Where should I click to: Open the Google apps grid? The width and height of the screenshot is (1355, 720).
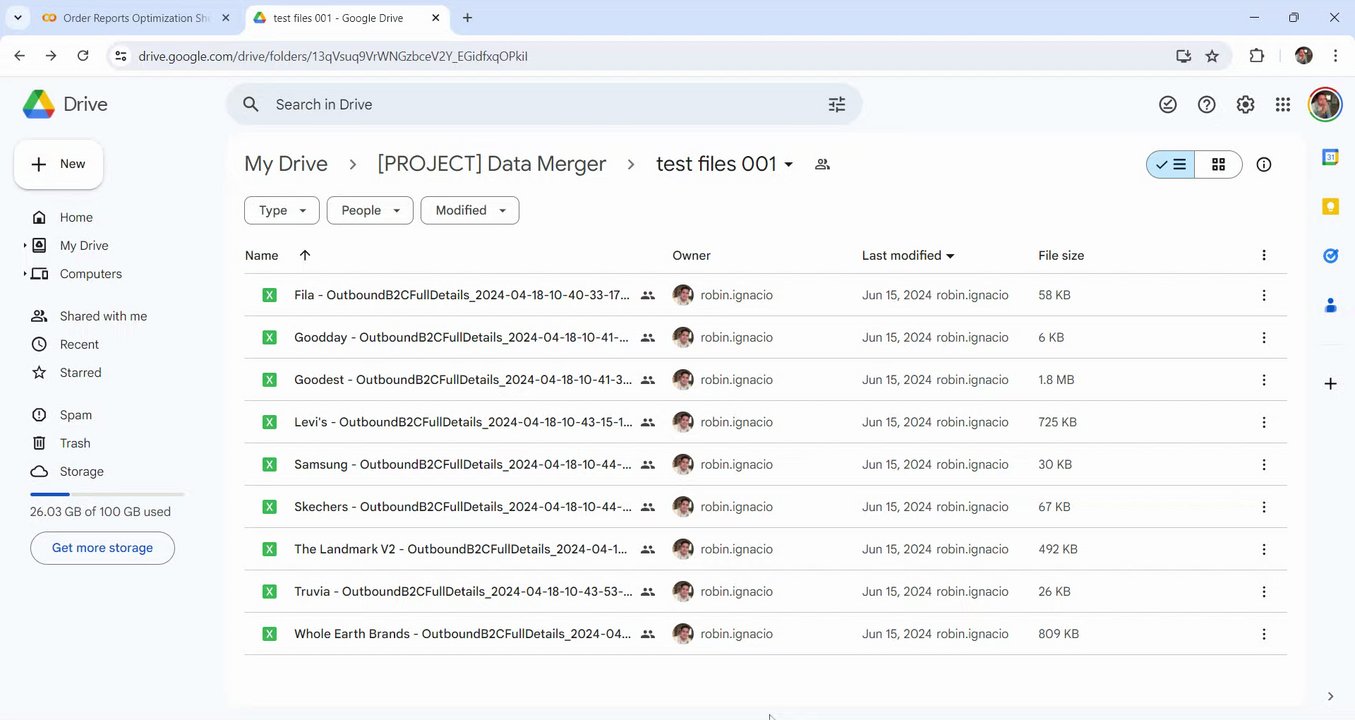click(1283, 104)
